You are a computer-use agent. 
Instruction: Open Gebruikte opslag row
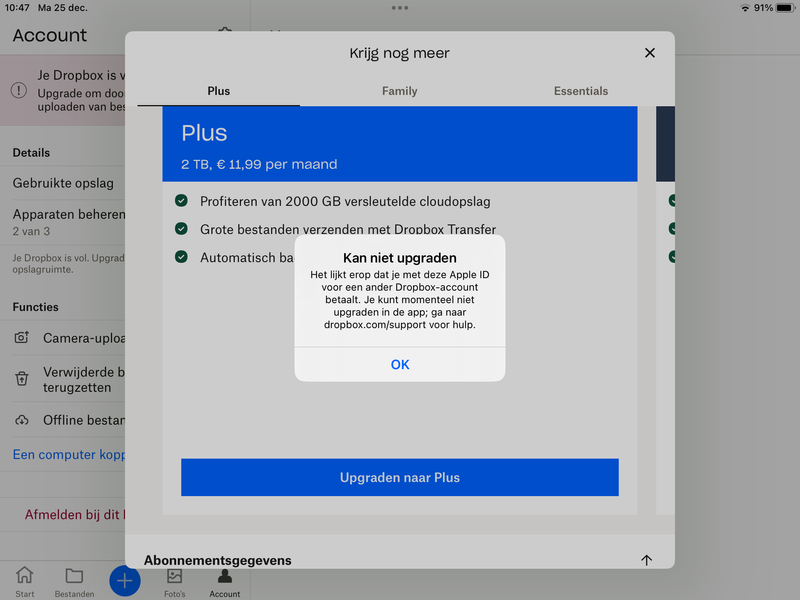62,183
